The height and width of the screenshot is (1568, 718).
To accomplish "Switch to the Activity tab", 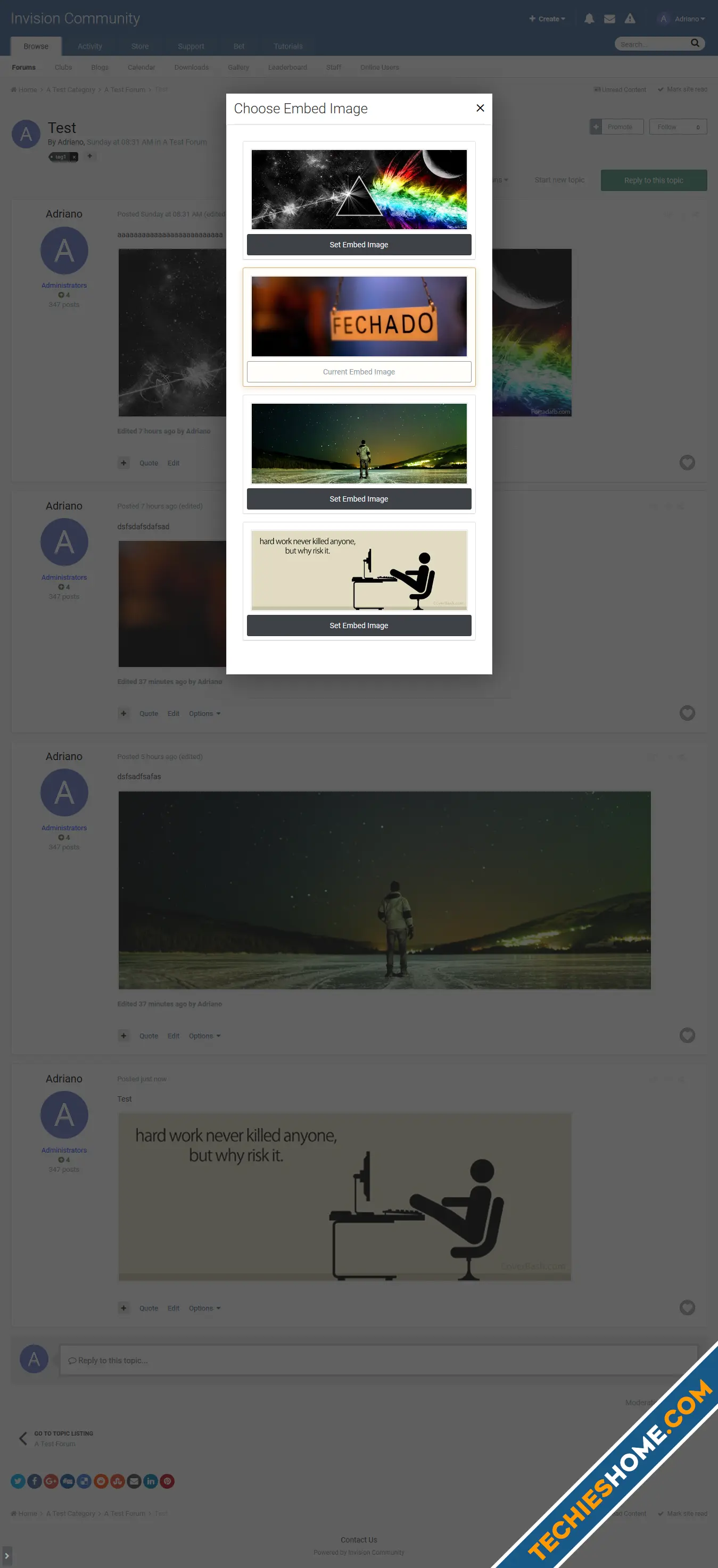I will [89, 46].
